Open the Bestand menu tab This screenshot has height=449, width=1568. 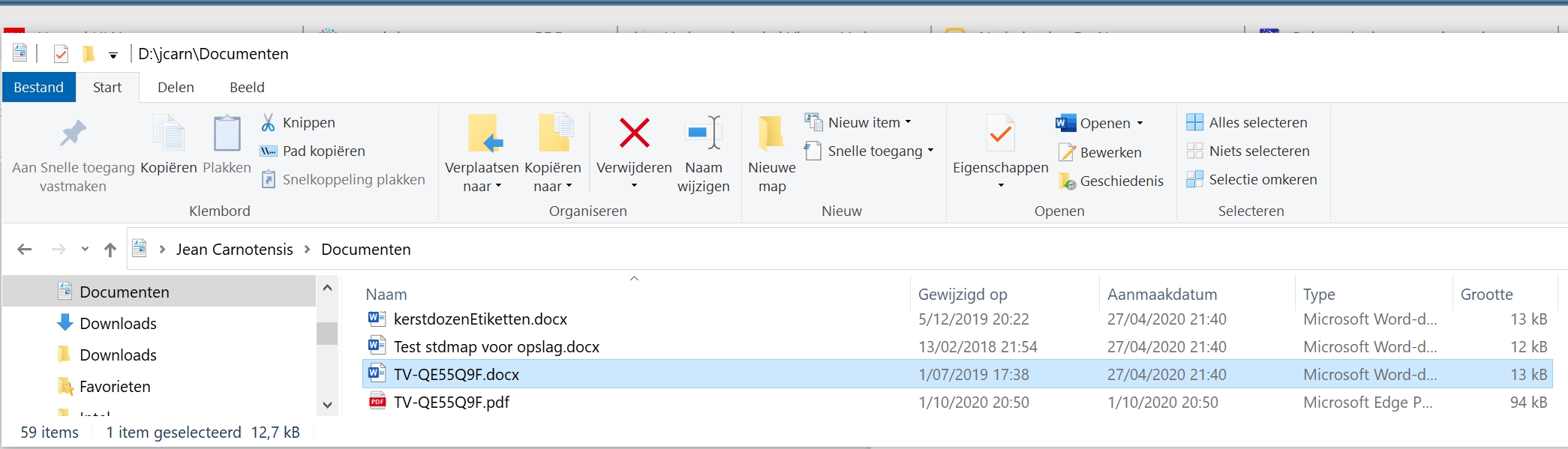(x=38, y=87)
